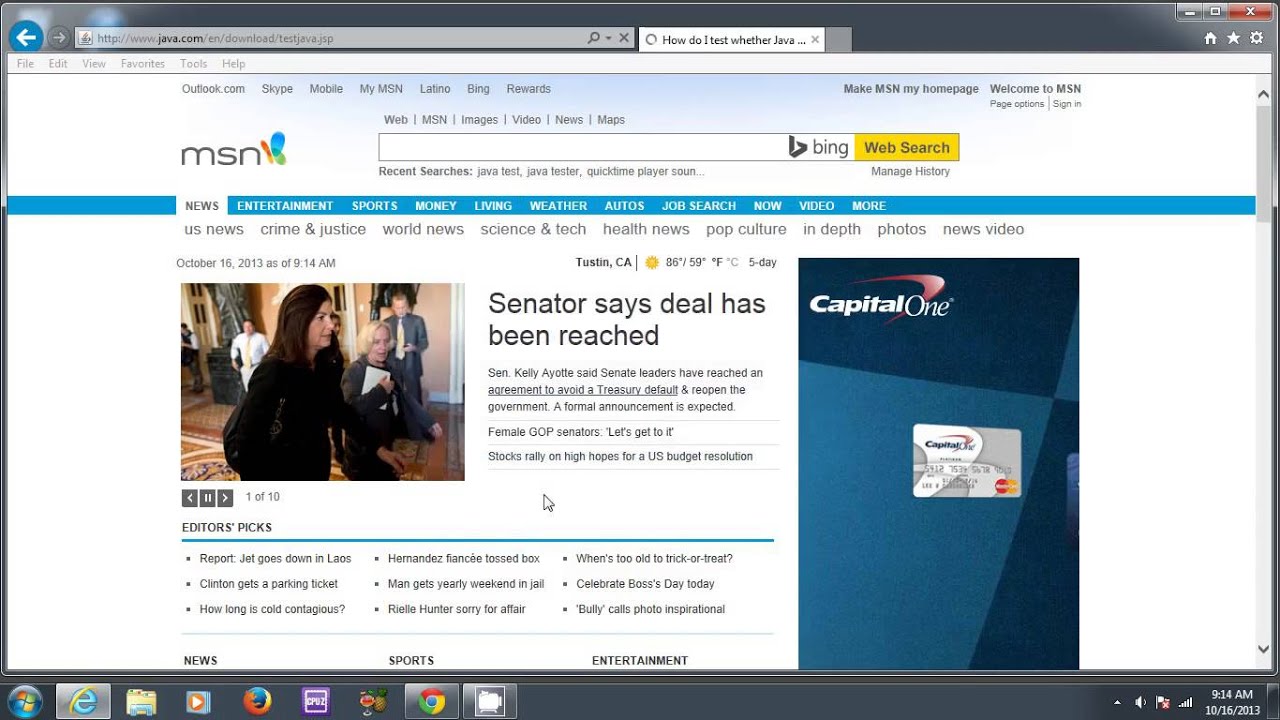Open the Page options link

pos(1017,104)
